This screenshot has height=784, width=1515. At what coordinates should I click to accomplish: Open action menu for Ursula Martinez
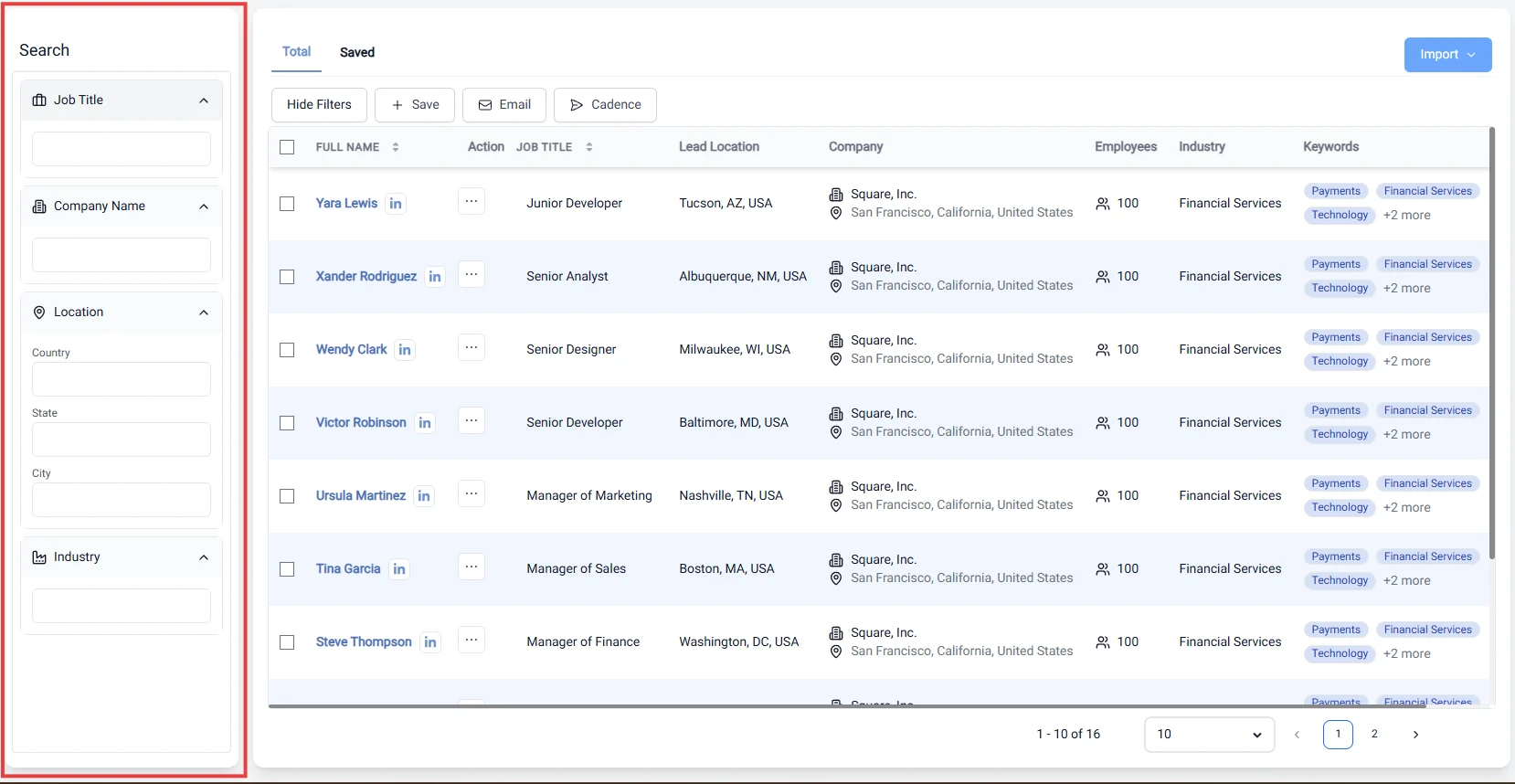coord(471,493)
